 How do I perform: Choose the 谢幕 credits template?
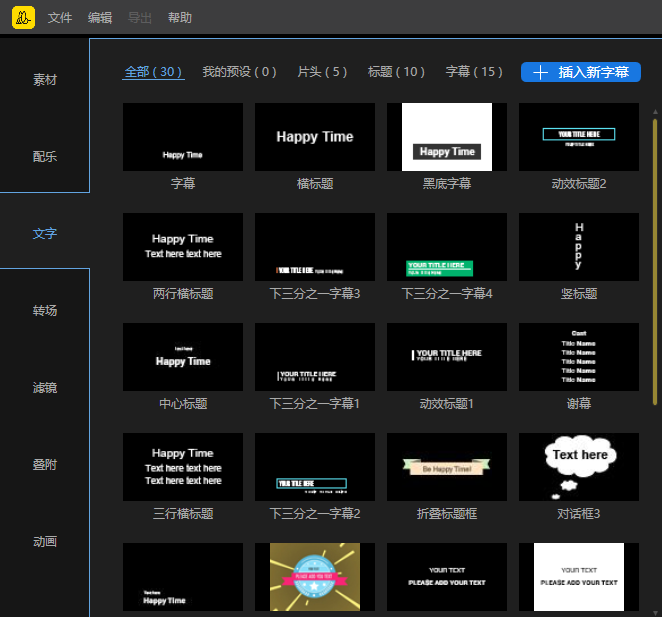(579, 357)
